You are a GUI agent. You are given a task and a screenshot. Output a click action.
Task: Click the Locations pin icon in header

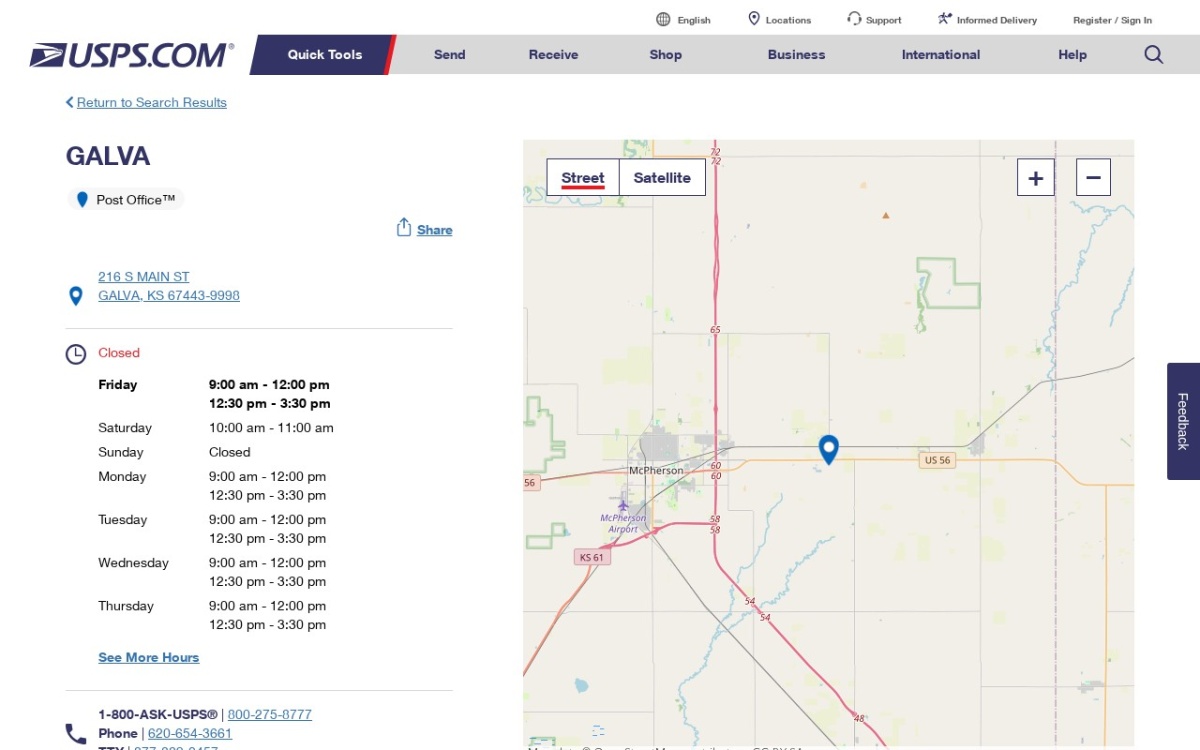[754, 19]
